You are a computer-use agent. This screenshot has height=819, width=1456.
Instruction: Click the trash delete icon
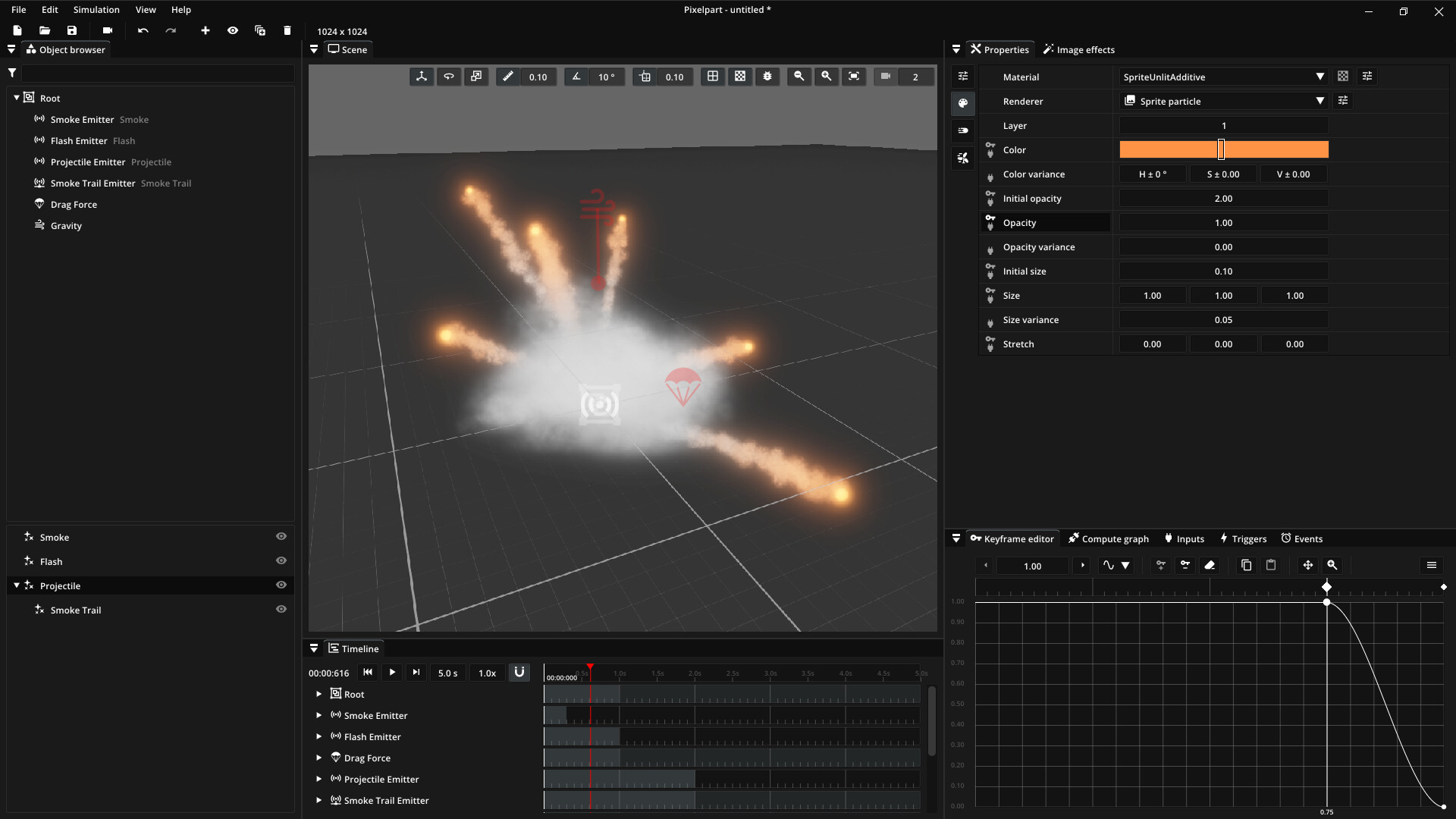[287, 31]
